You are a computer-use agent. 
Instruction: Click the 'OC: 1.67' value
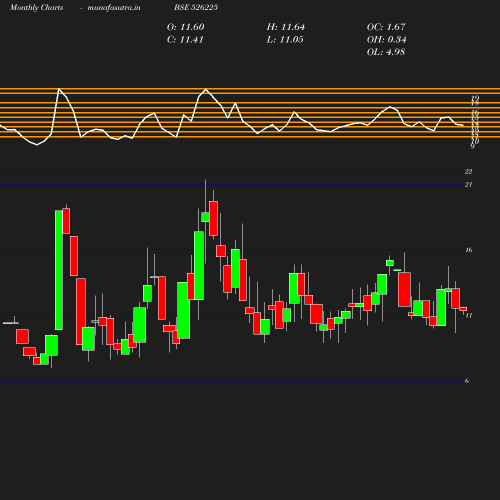coord(386,27)
